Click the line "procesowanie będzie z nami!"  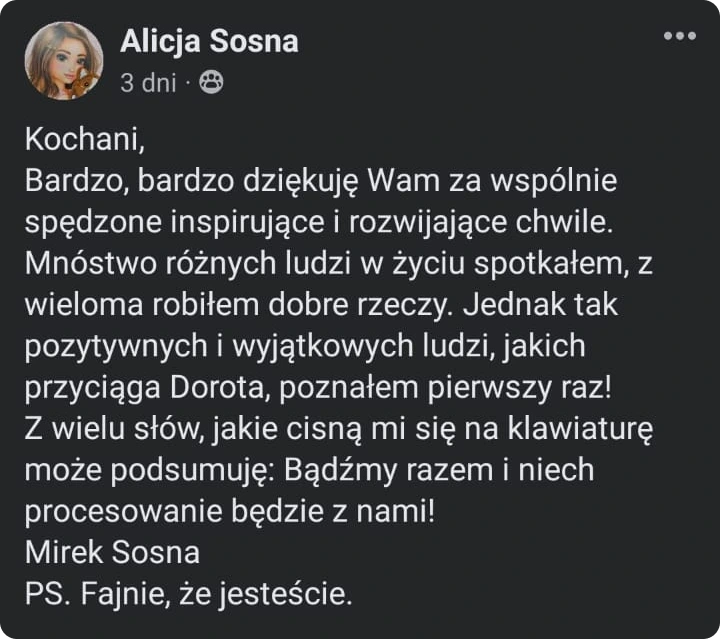pos(230,510)
